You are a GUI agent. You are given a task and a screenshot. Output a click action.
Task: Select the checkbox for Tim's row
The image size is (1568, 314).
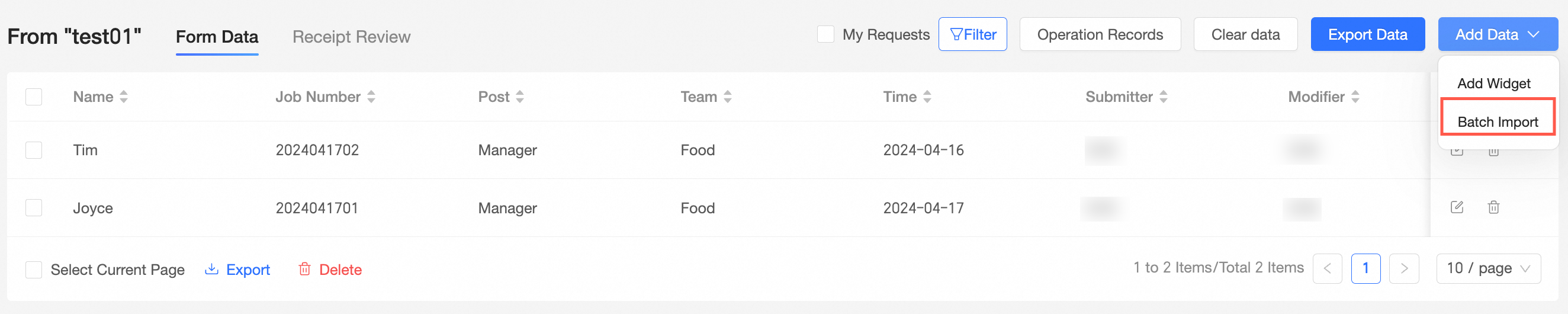(x=34, y=150)
